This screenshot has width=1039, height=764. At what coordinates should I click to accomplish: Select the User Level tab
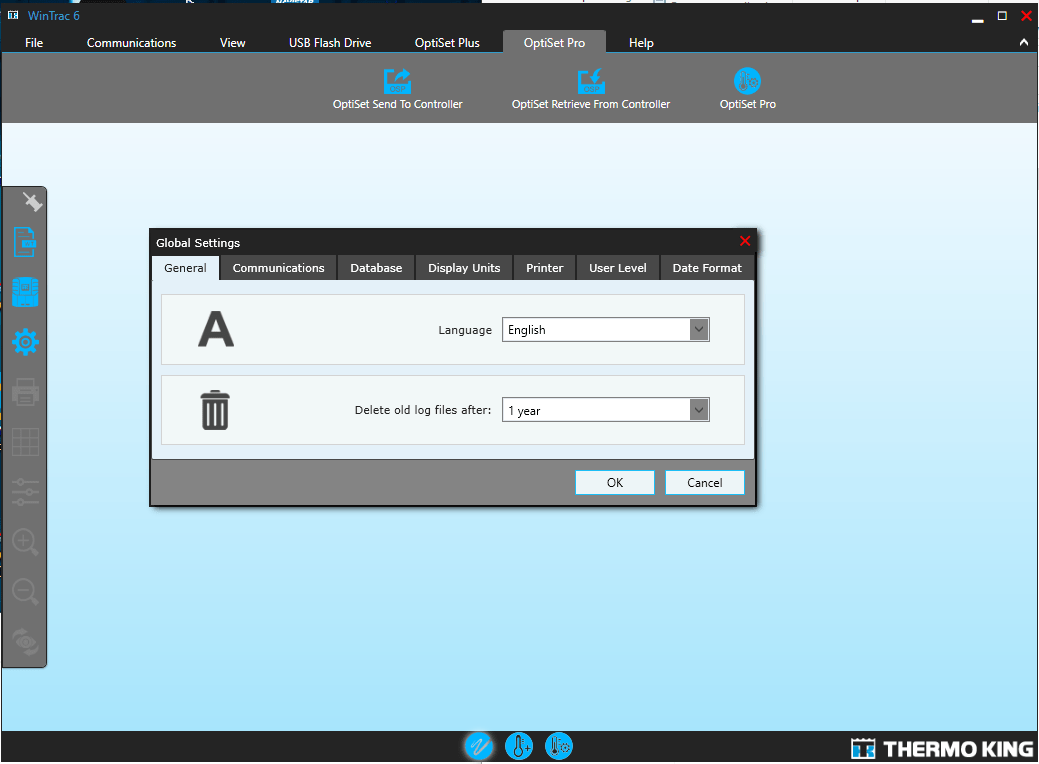coord(617,268)
